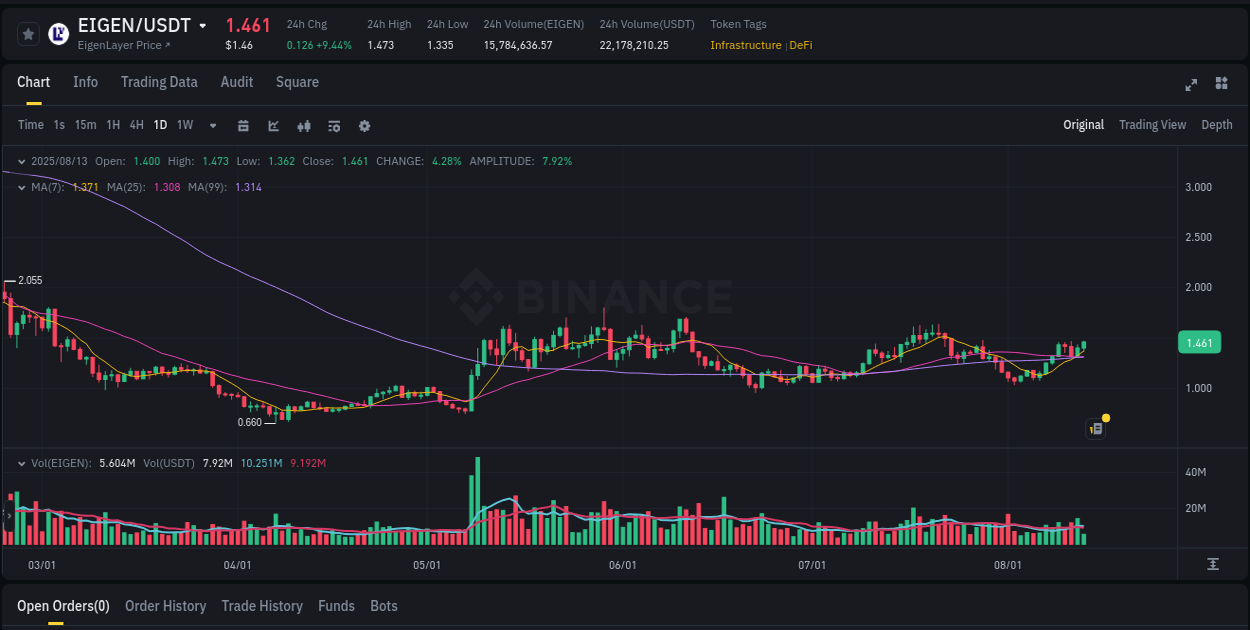This screenshot has width=1250, height=630.
Task: Open the technical indicators icon
Action: (x=333, y=126)
